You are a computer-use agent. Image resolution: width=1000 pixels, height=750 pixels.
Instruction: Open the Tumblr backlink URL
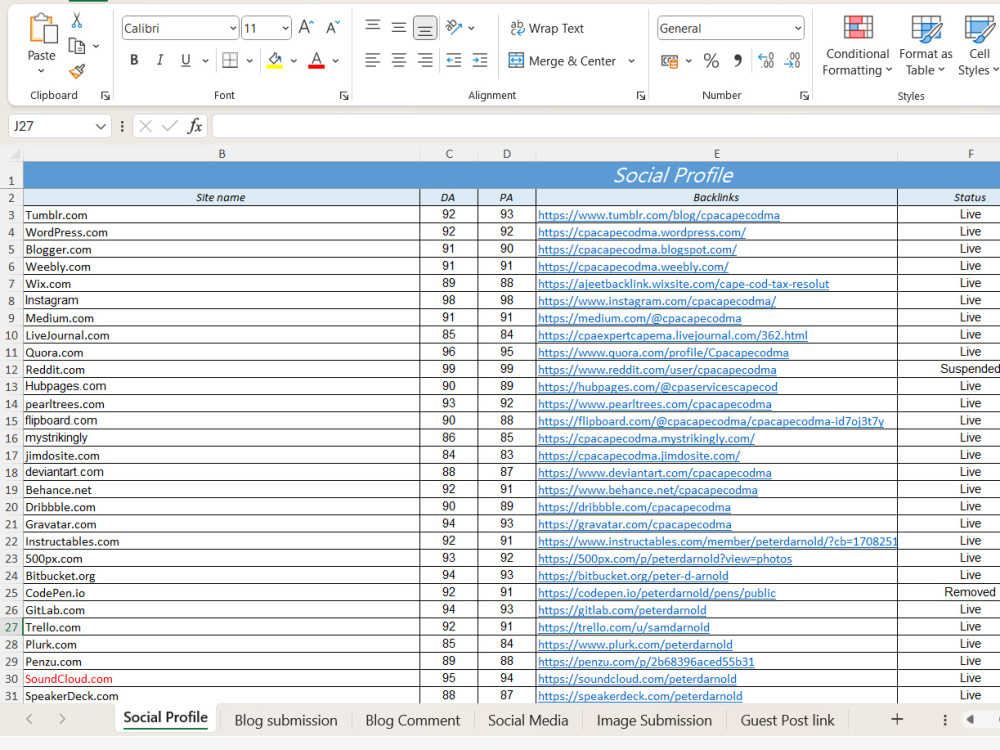click(658, 215)
